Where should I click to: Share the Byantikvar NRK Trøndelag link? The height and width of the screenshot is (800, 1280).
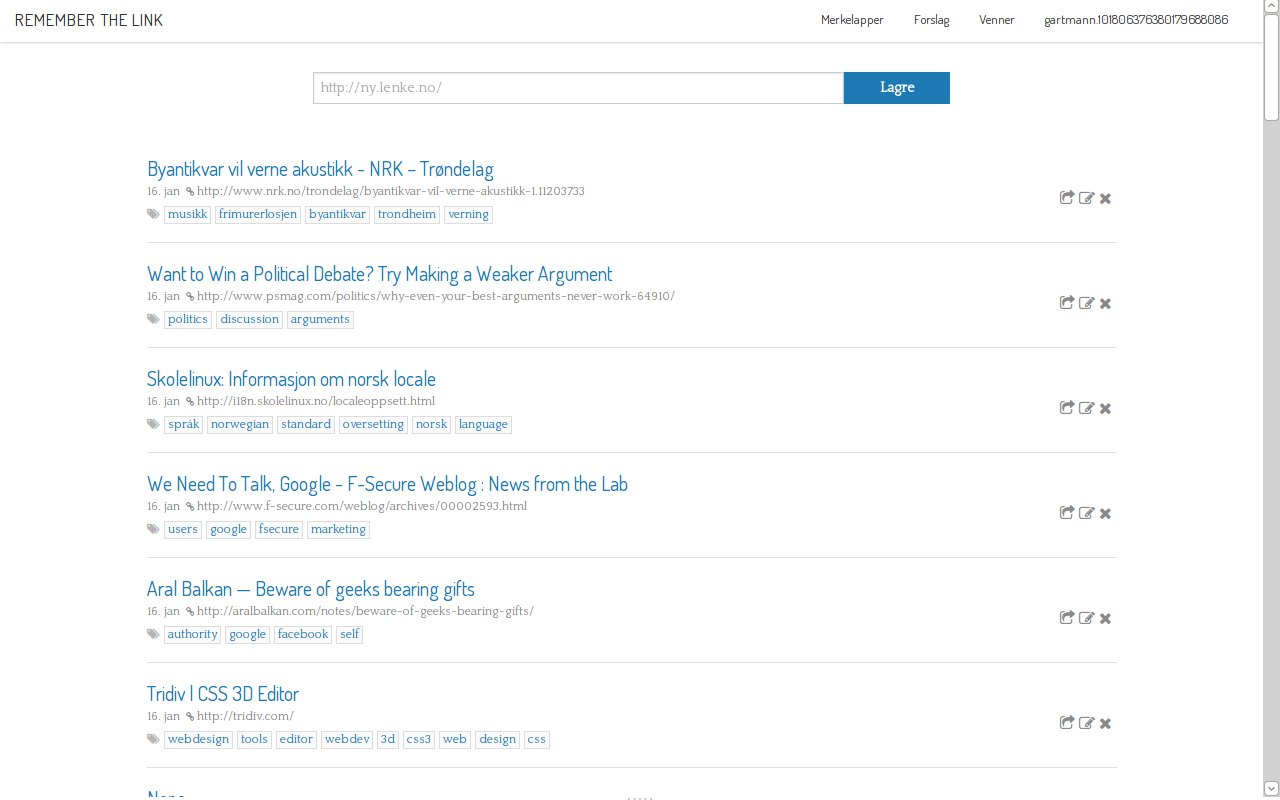pos(1067,198)
